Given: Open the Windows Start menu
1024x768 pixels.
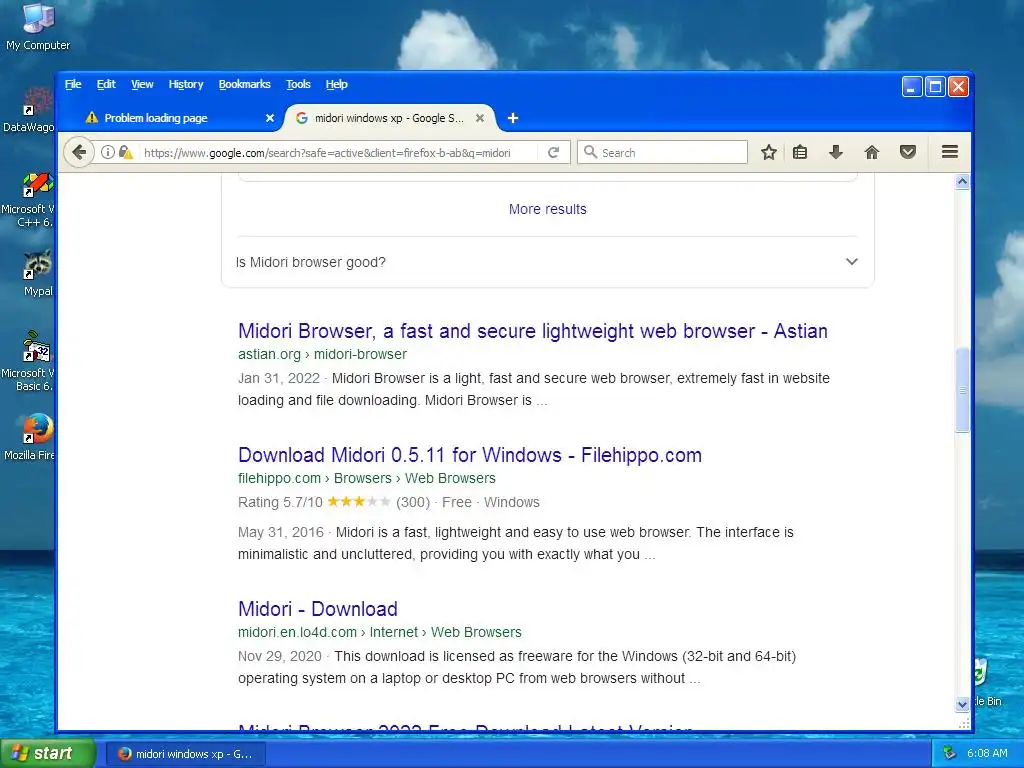Looking at the screenshot, I should 48,753.
